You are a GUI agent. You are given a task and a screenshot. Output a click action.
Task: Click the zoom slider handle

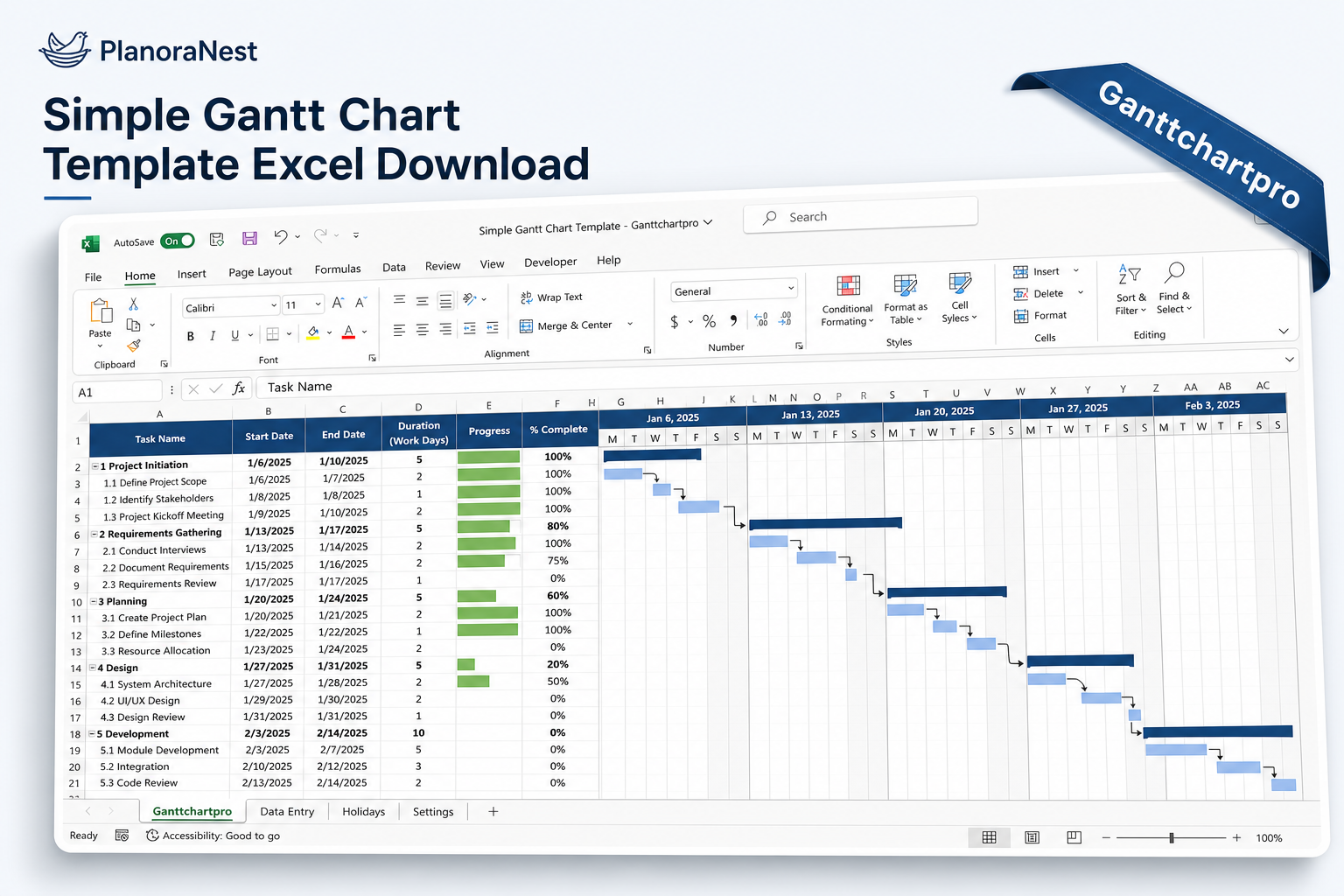pos(1171,837)
